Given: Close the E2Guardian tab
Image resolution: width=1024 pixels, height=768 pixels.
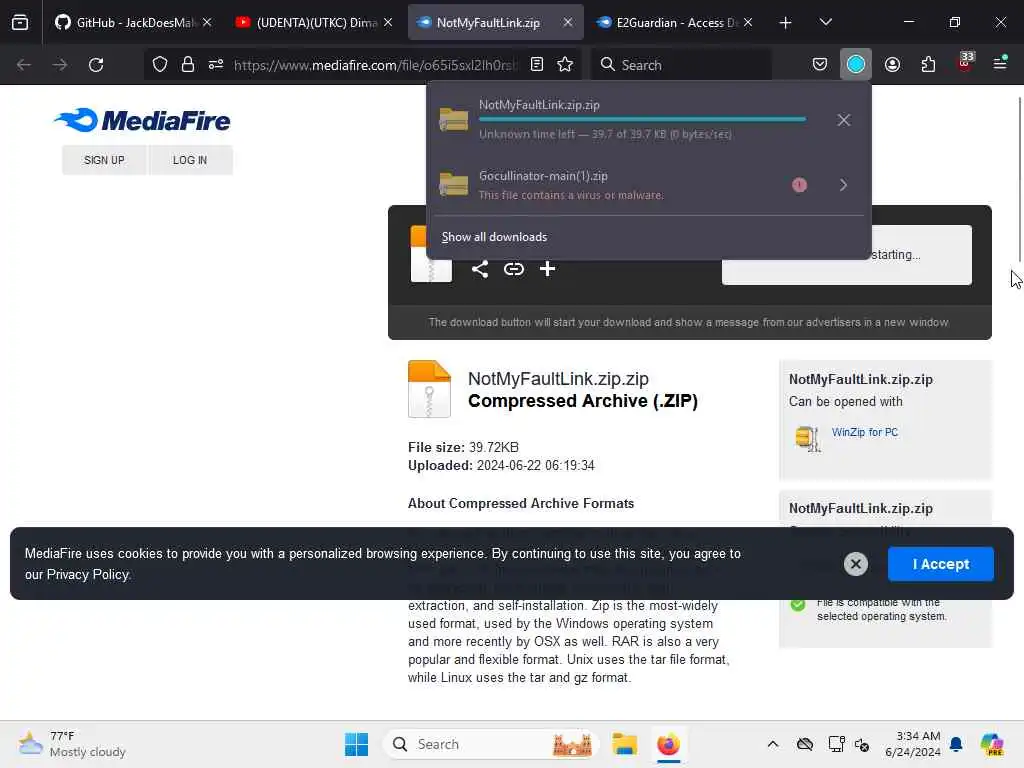Looking at the screenshot, I should point(748,22).
